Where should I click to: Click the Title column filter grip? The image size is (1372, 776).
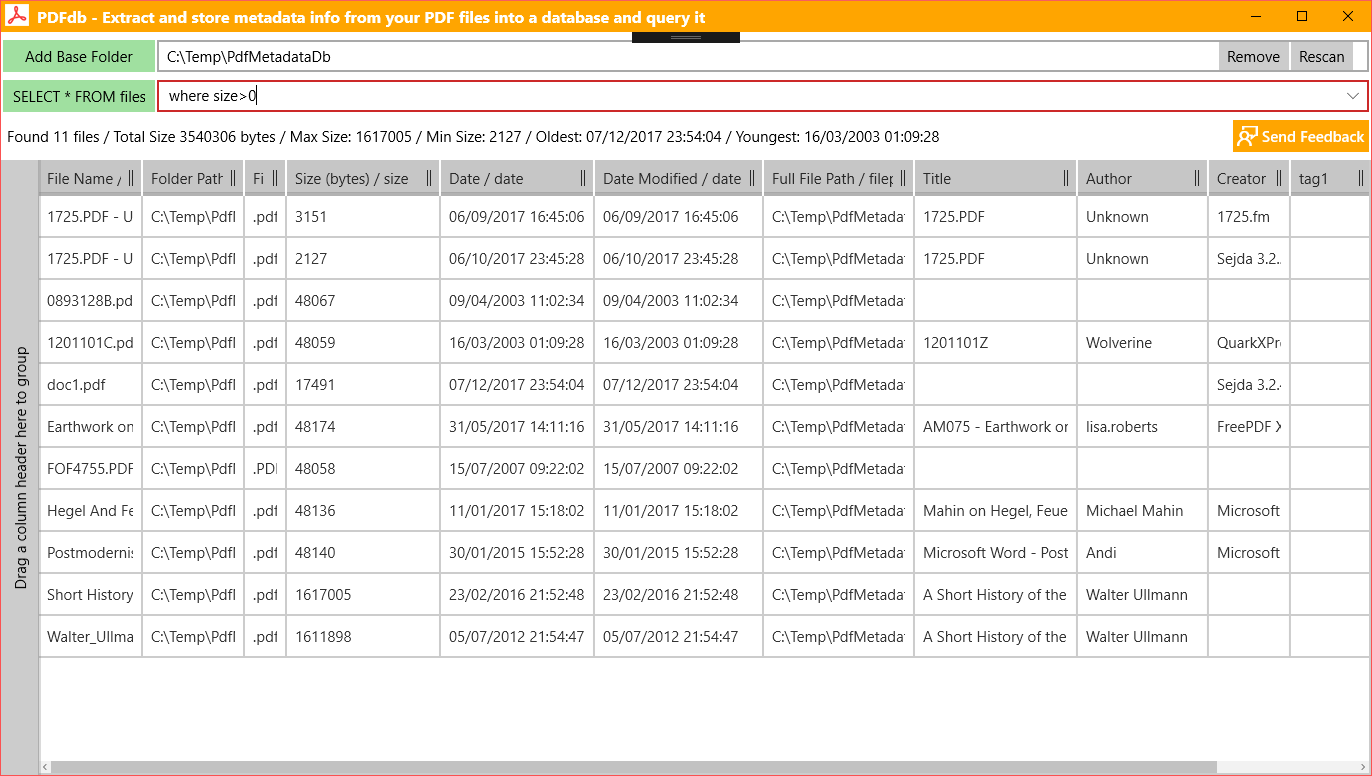coord(1066,179)
